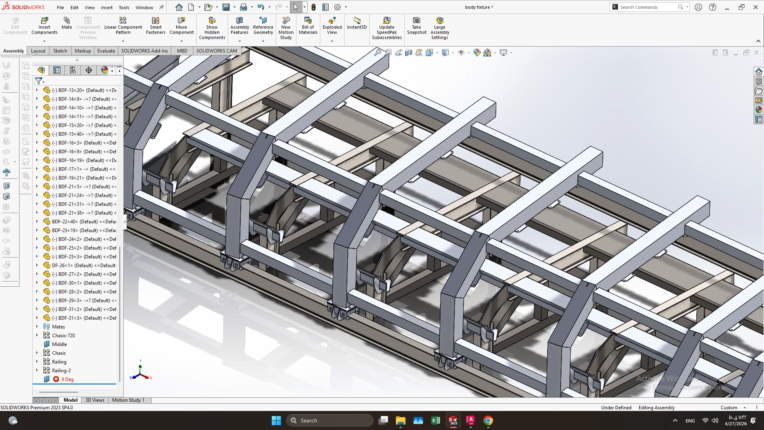Open the DimXpertManager crosshair tab
Screen dimensions: 764x430
[x=88, y=70]
